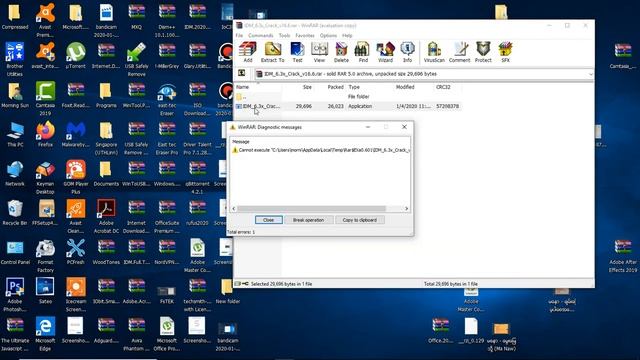The height and width of the screenshot is (360, 640).
Task: Click the dialog horizontal scrollbar thumb
Action: [x=311, y=209]
